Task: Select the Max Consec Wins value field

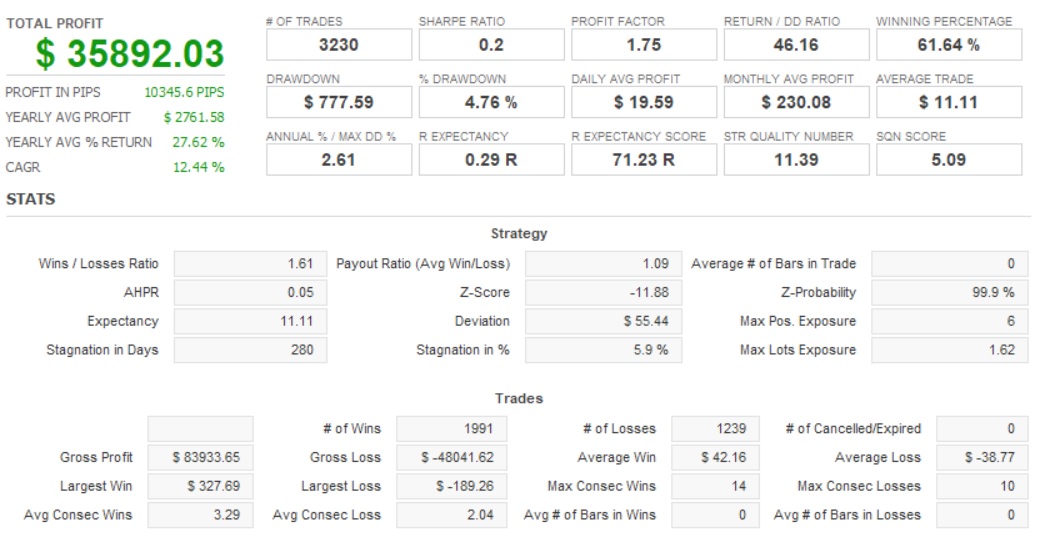Action: (711, 487)
